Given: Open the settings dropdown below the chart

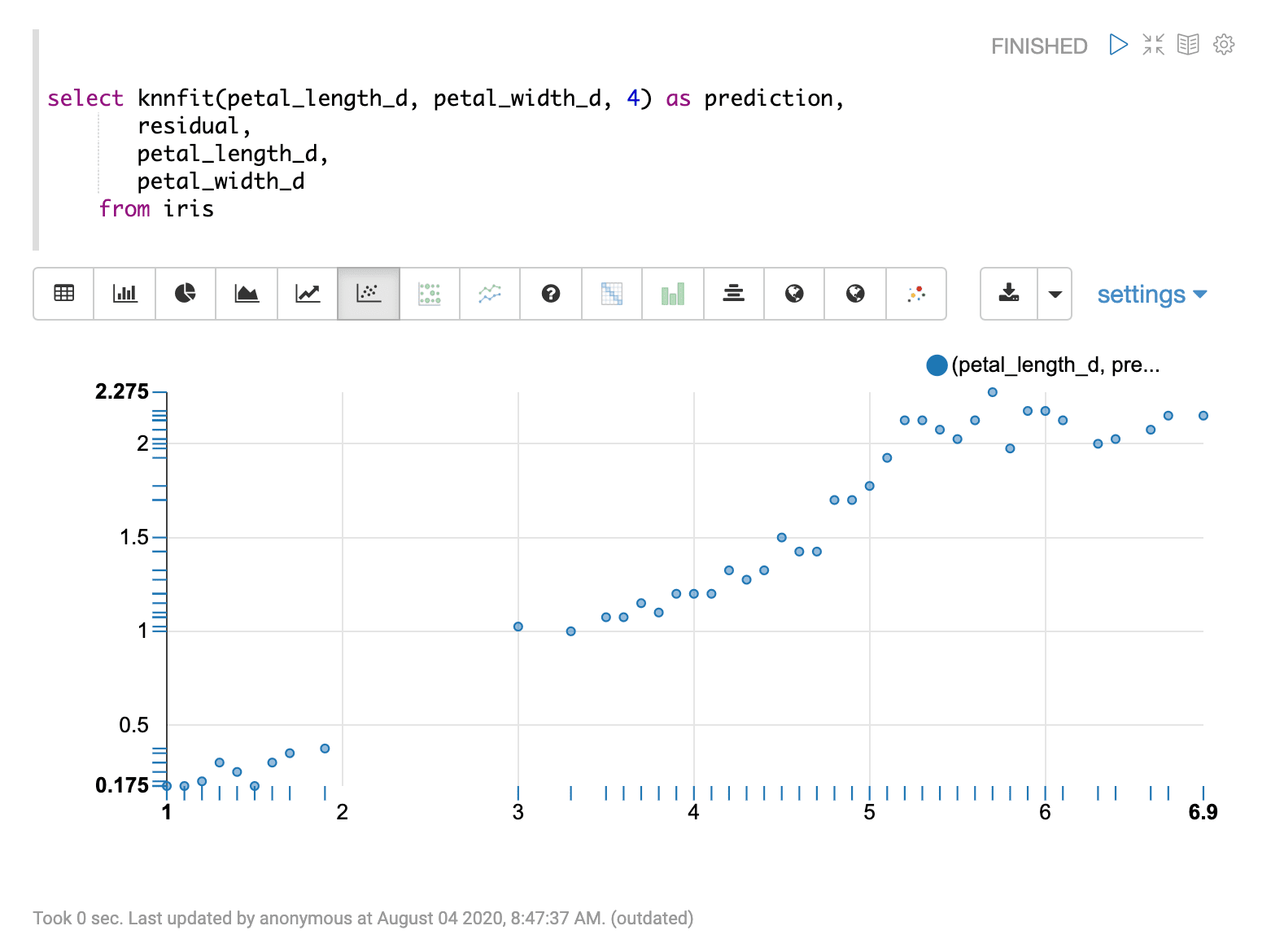Looking at the screenshot, I should (1151, 294).
